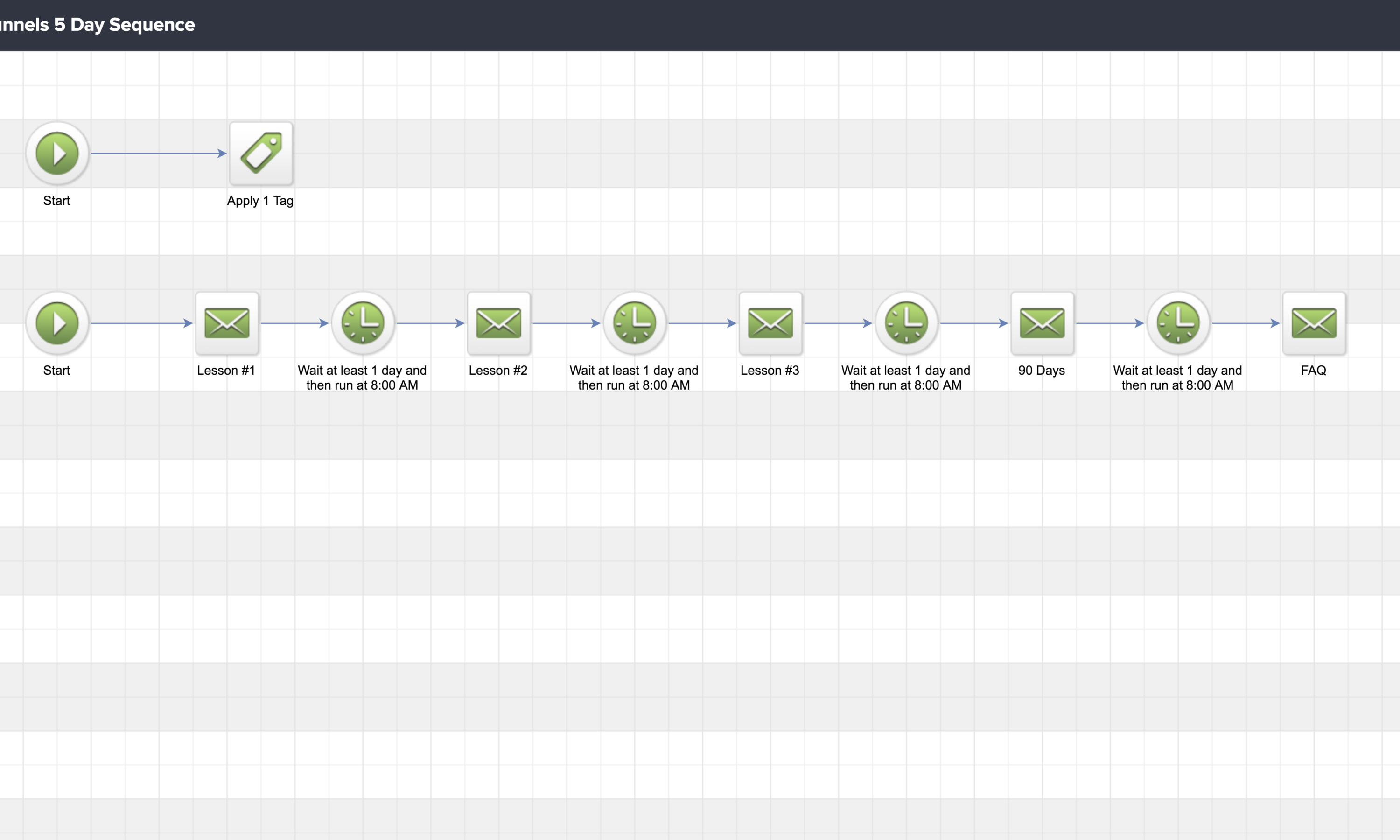The width and height of the screenshot is (1400, 840).
Task: Click the wait timer icon after Lesson #3
Action: pyautogui.click(x=906, y=323)
